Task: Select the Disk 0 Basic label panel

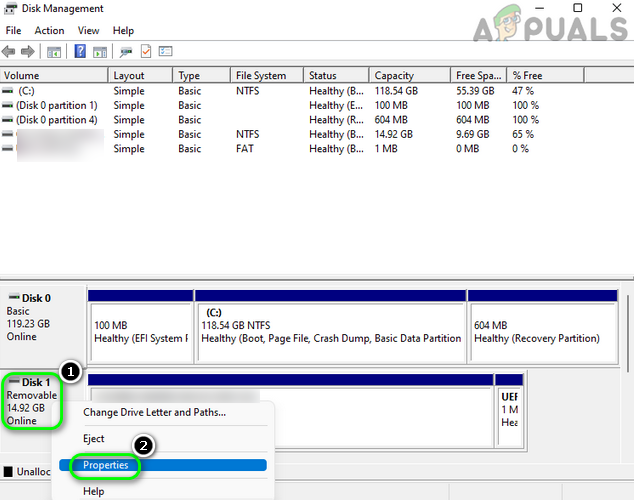Action: click(x=43, y=326)
